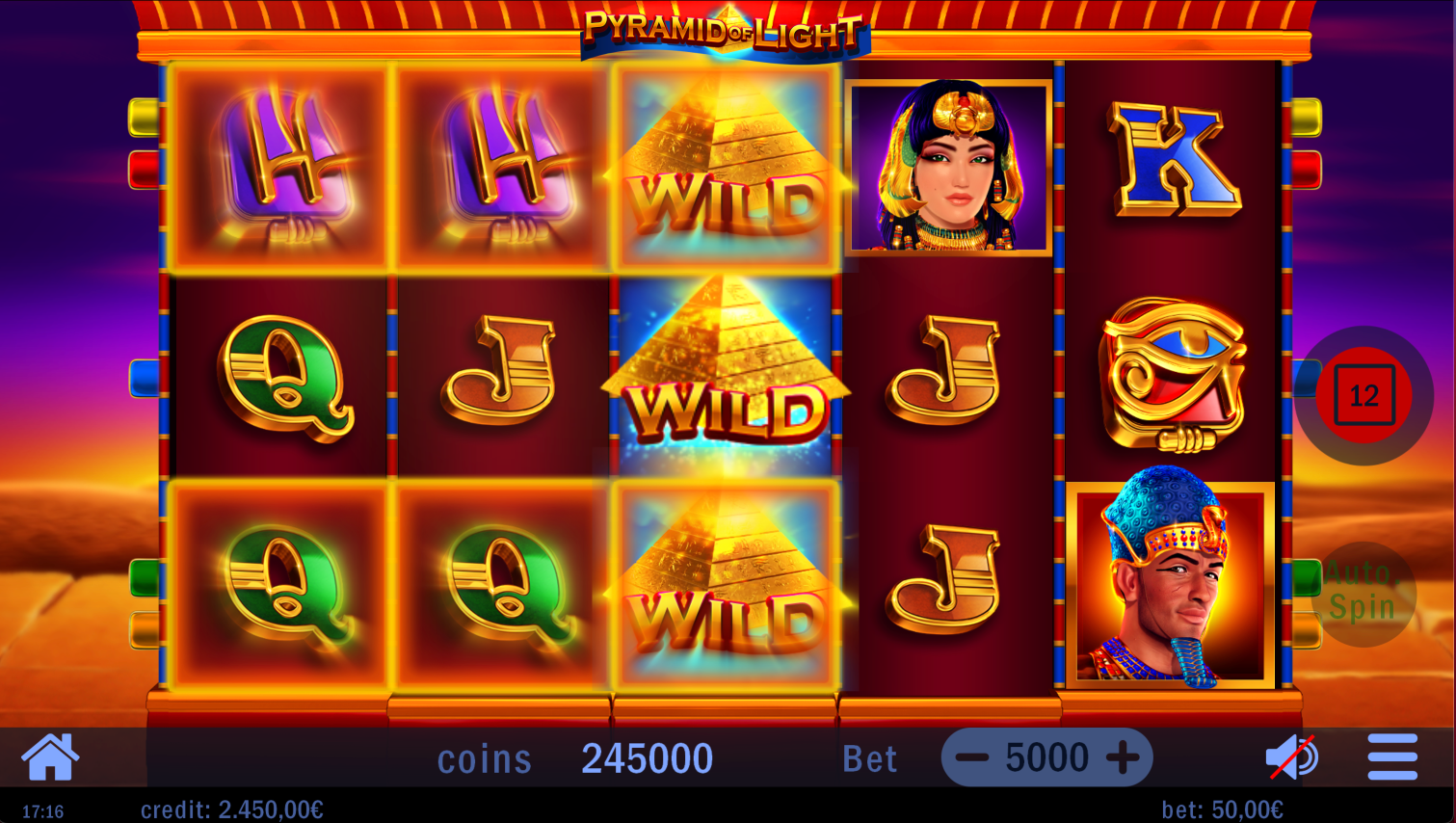The height and width of the screenshot is (823, 1456).
Task: Select the red payline marker on right
Action: 1306,170
